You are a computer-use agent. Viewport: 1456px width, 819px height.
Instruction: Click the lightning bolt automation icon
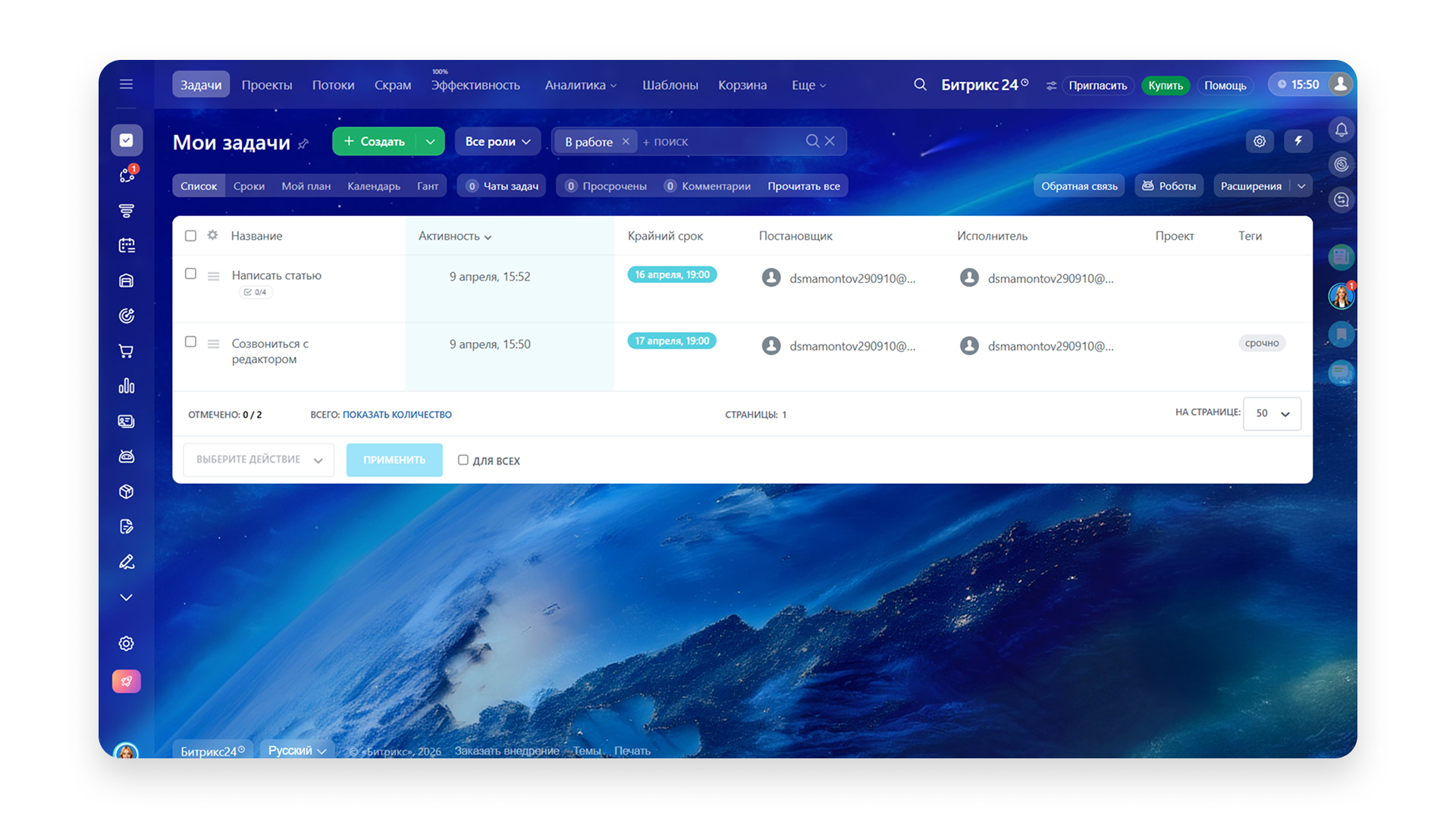pos(1298,141)
